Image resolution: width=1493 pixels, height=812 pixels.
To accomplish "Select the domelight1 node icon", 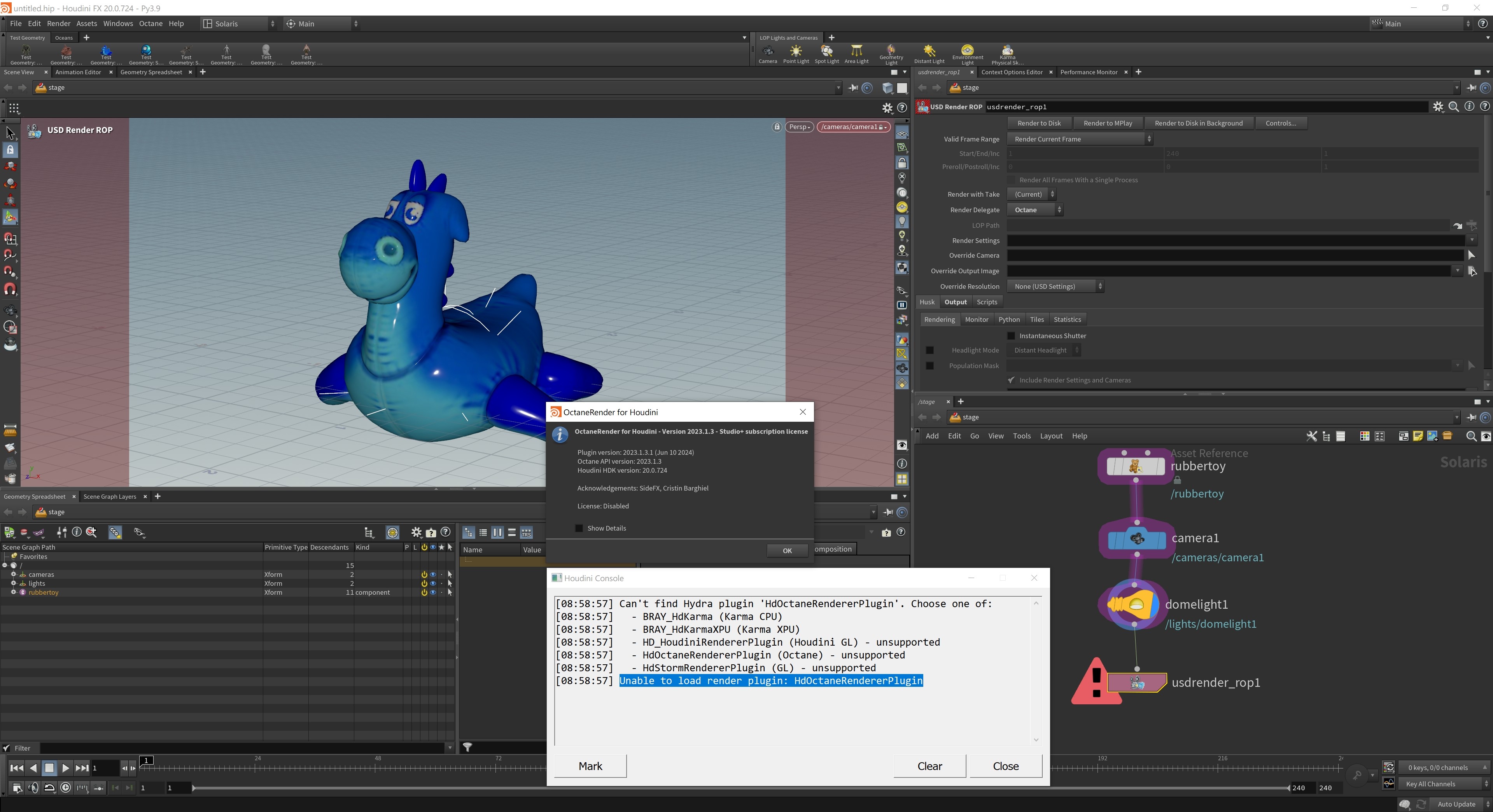I will tap(1134, 605).
